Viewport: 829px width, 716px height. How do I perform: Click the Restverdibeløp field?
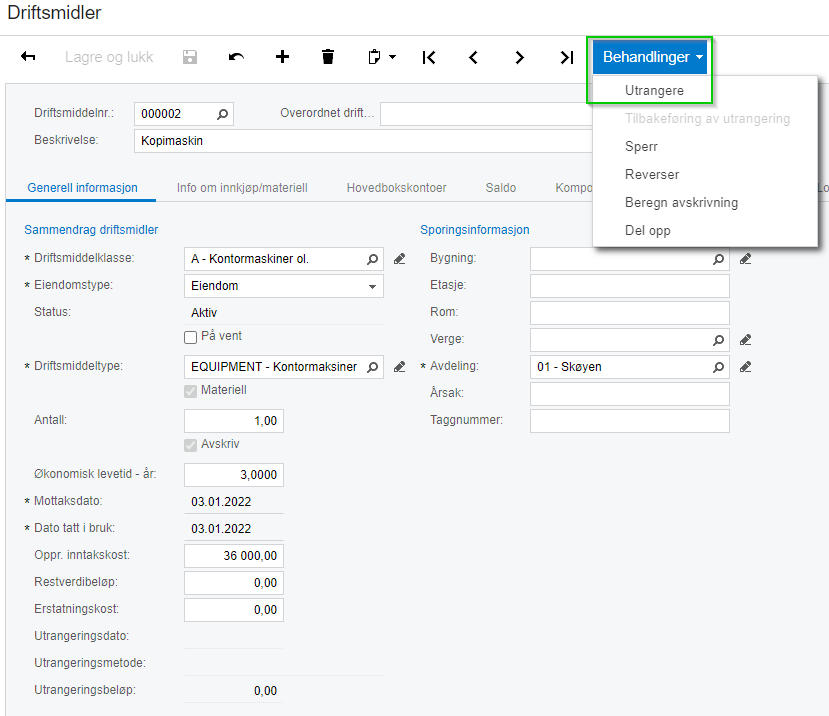[x=234, y=583]
